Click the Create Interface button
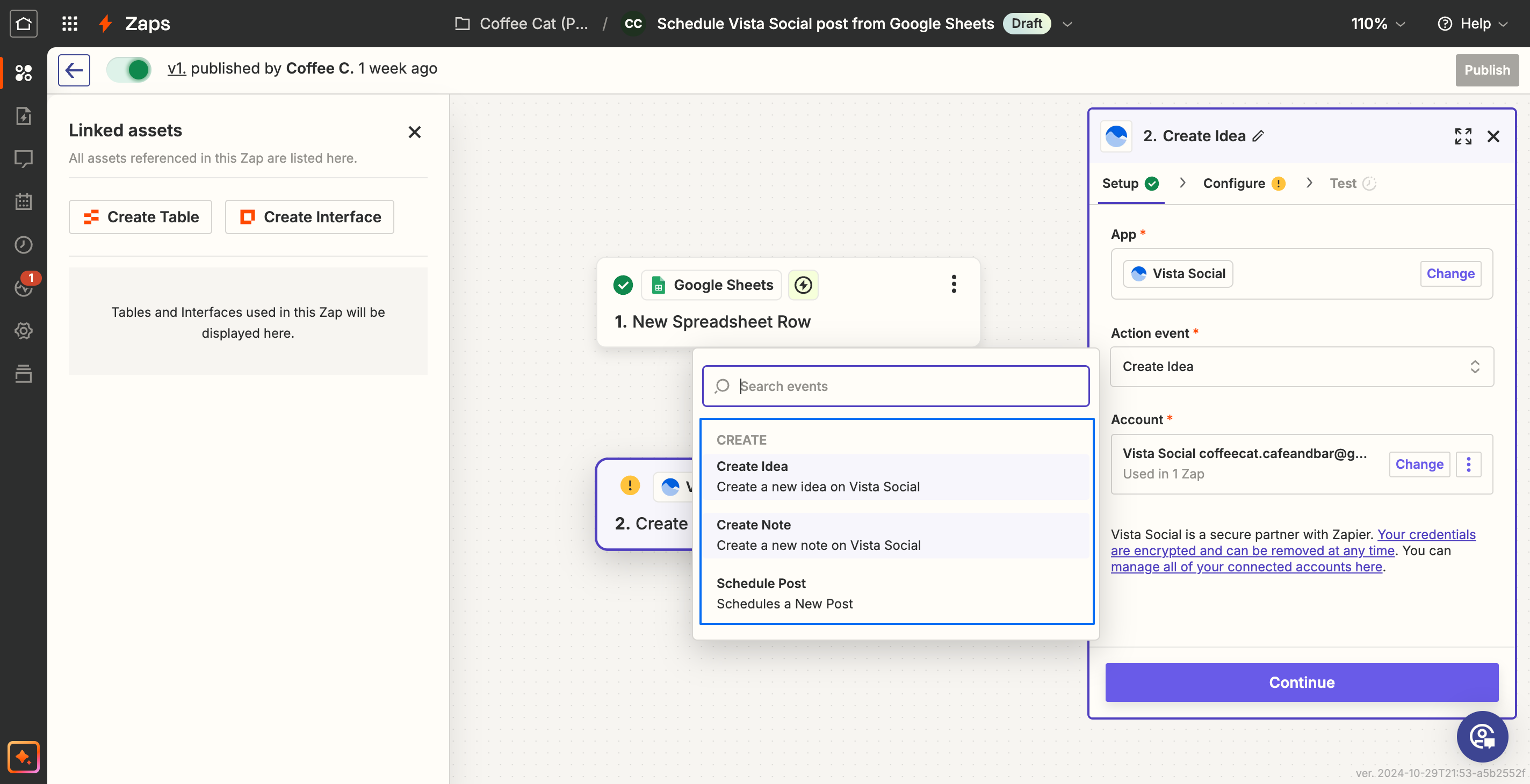The image size is (1530, 784). (x=309, y=216)
